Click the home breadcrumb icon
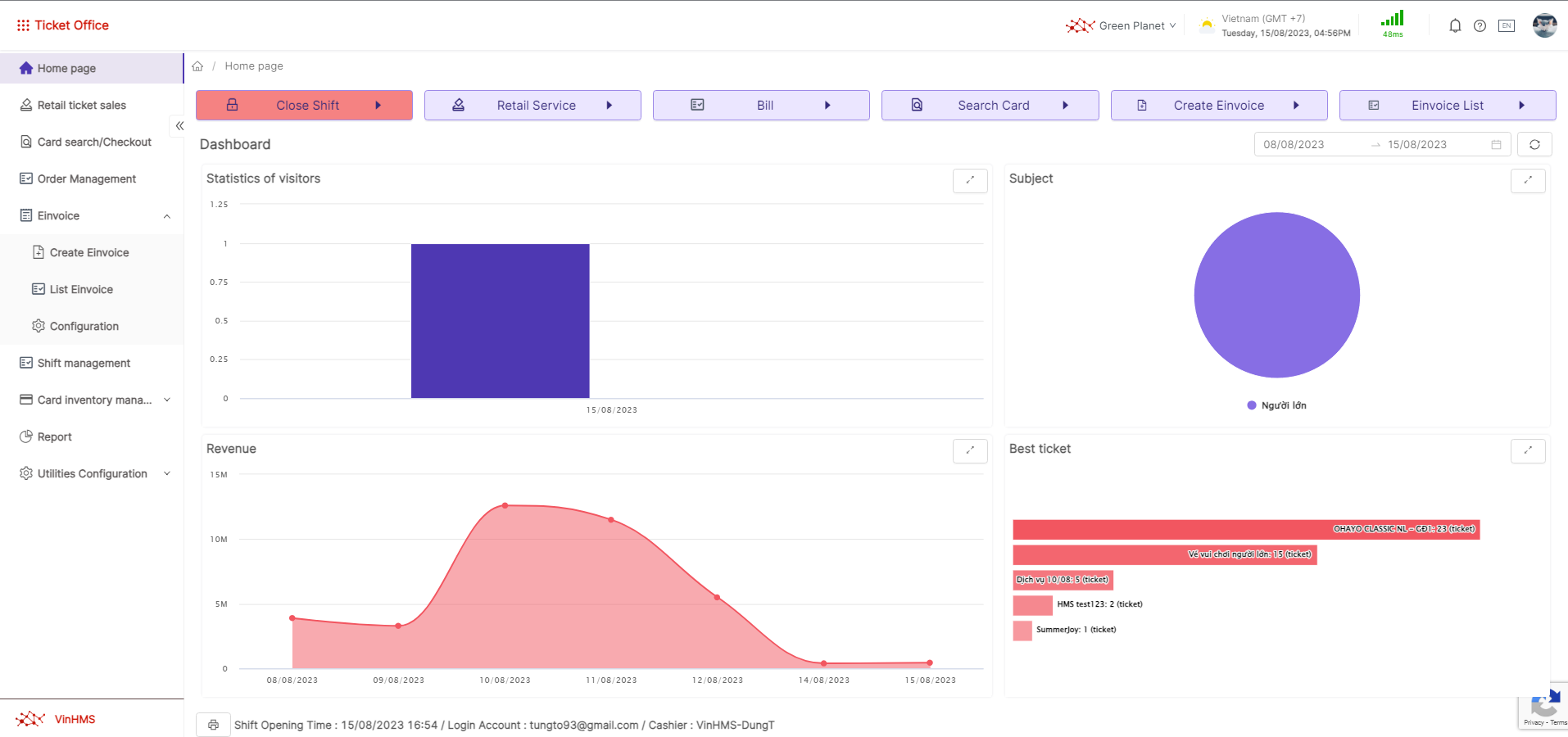 pyautogui.click(x=197, y=66)
